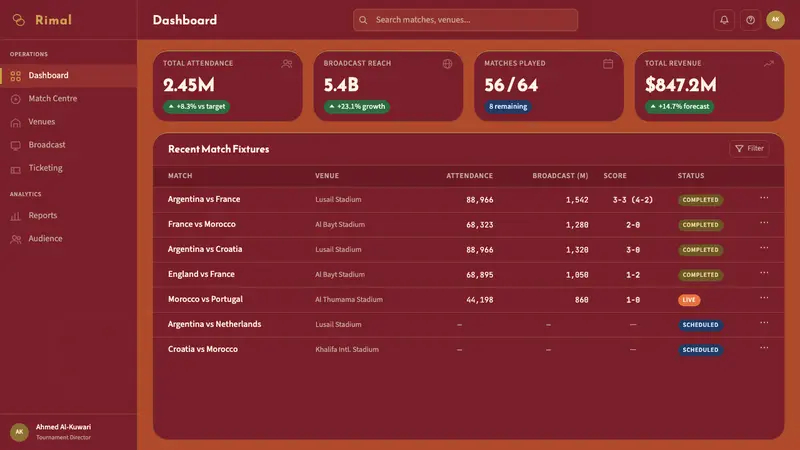Sort by Broadcast (M) column header
800x450 pixels.
point(560,176)
